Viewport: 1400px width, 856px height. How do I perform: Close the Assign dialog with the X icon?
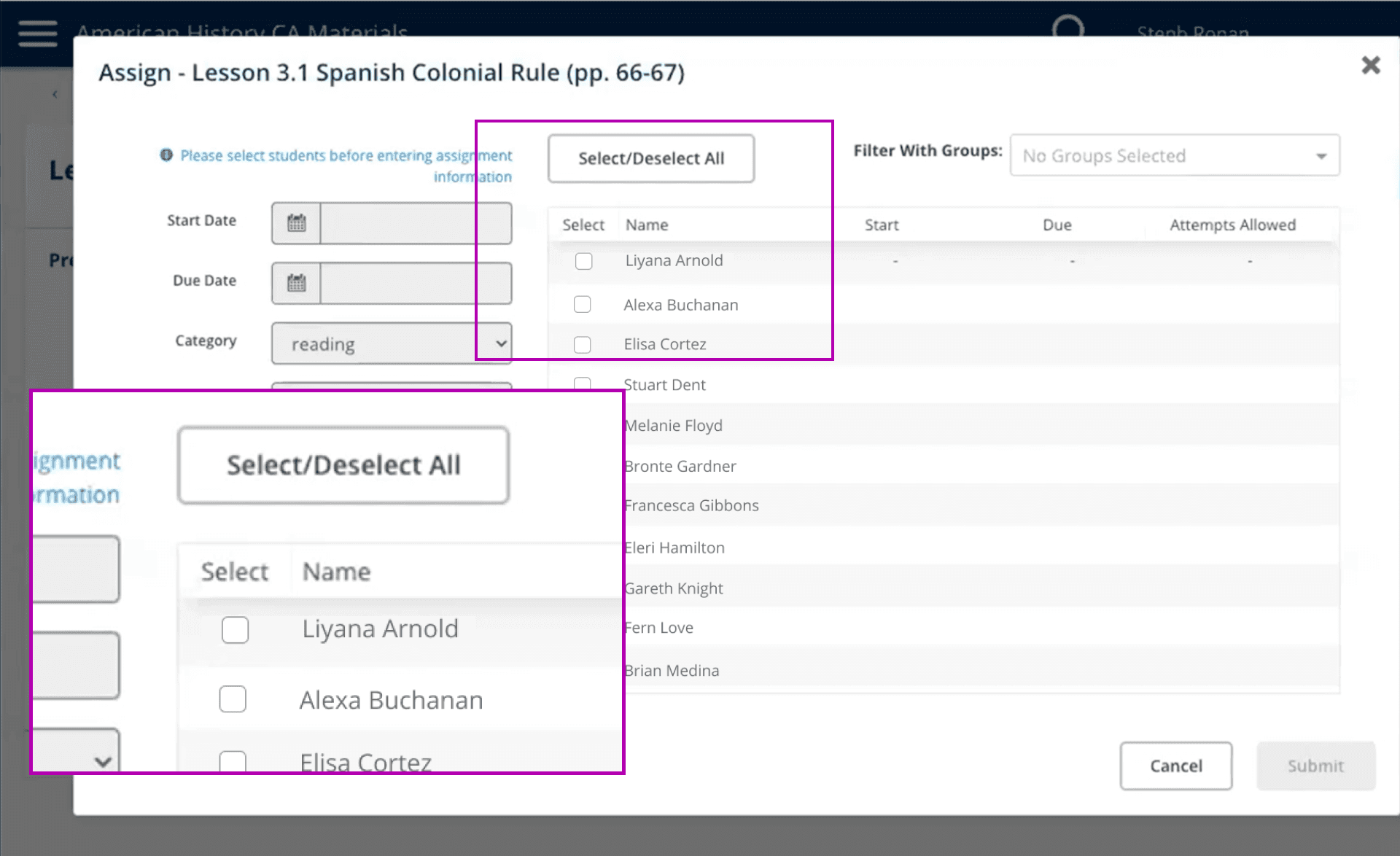tap(1371, 66)
